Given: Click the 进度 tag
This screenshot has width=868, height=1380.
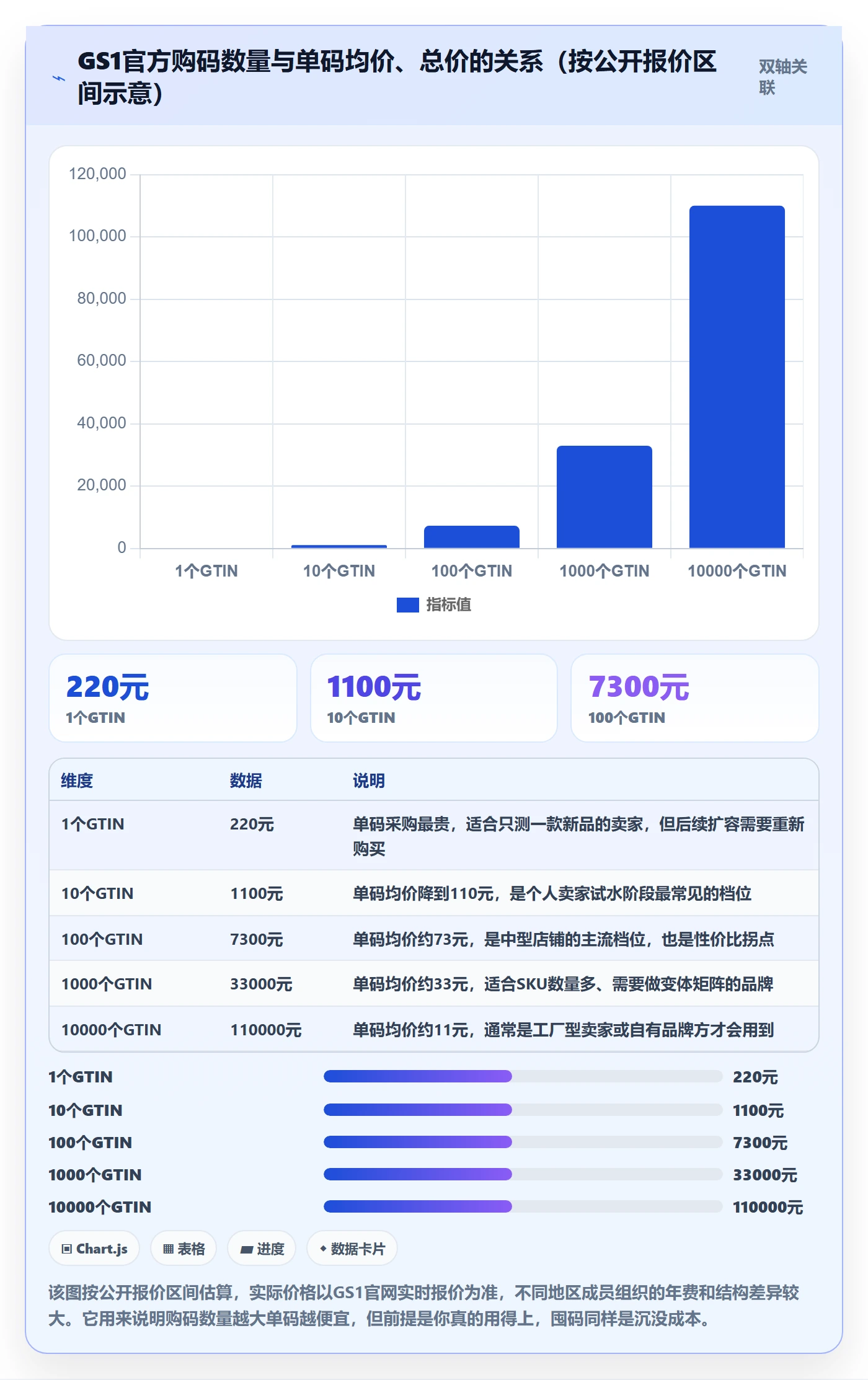Looking at the screenshot, I should [262, 1249].
